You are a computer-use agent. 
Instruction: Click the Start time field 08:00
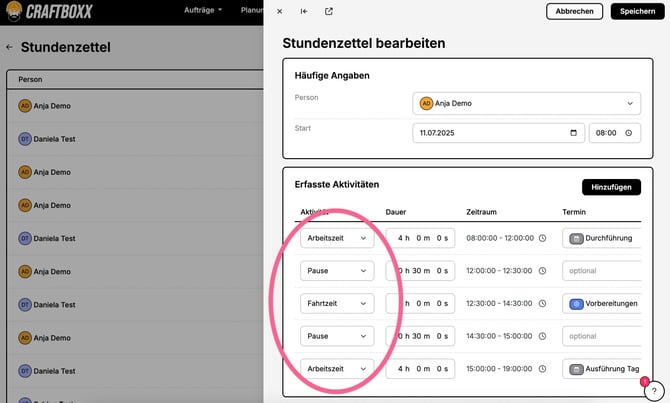point(615,133)
